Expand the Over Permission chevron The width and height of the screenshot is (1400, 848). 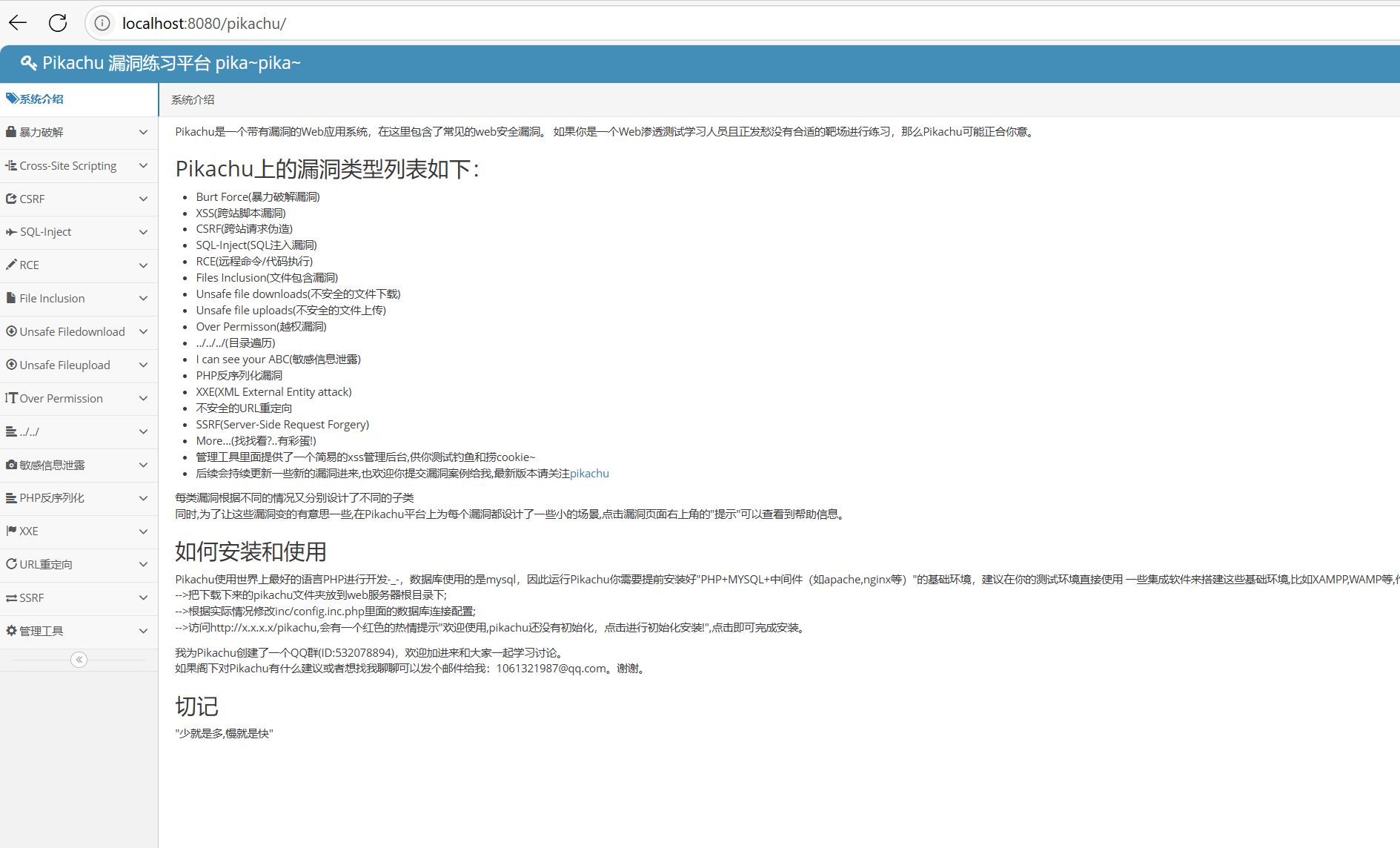143,398
